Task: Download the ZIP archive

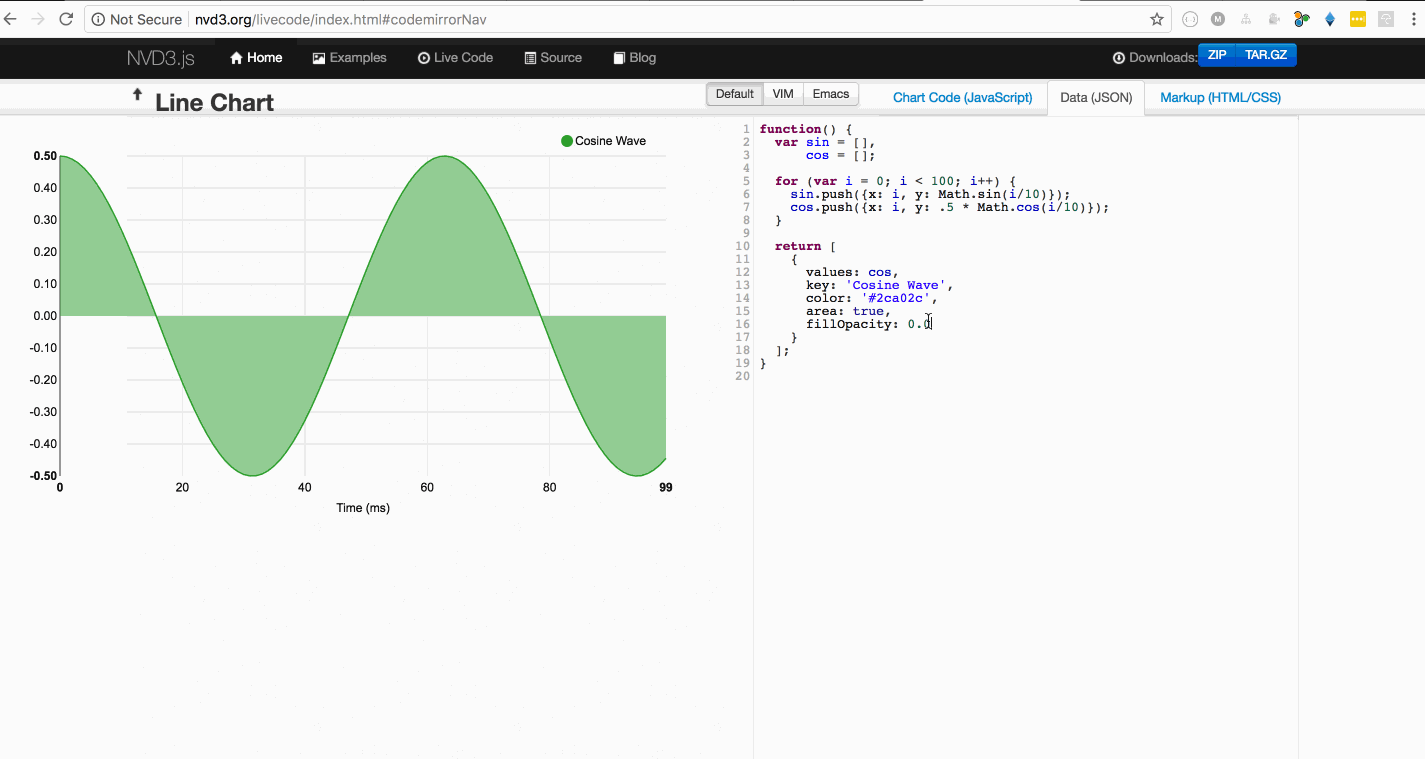Action: coord(1217,55)
